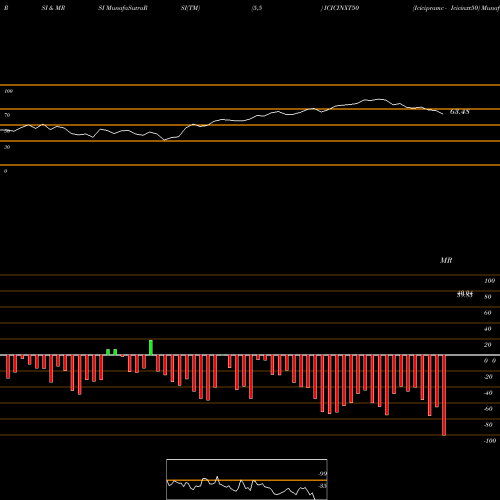Click the "SI(TM)" header text
The width and height of the screenshot is (500, 500).
[190, 8]
